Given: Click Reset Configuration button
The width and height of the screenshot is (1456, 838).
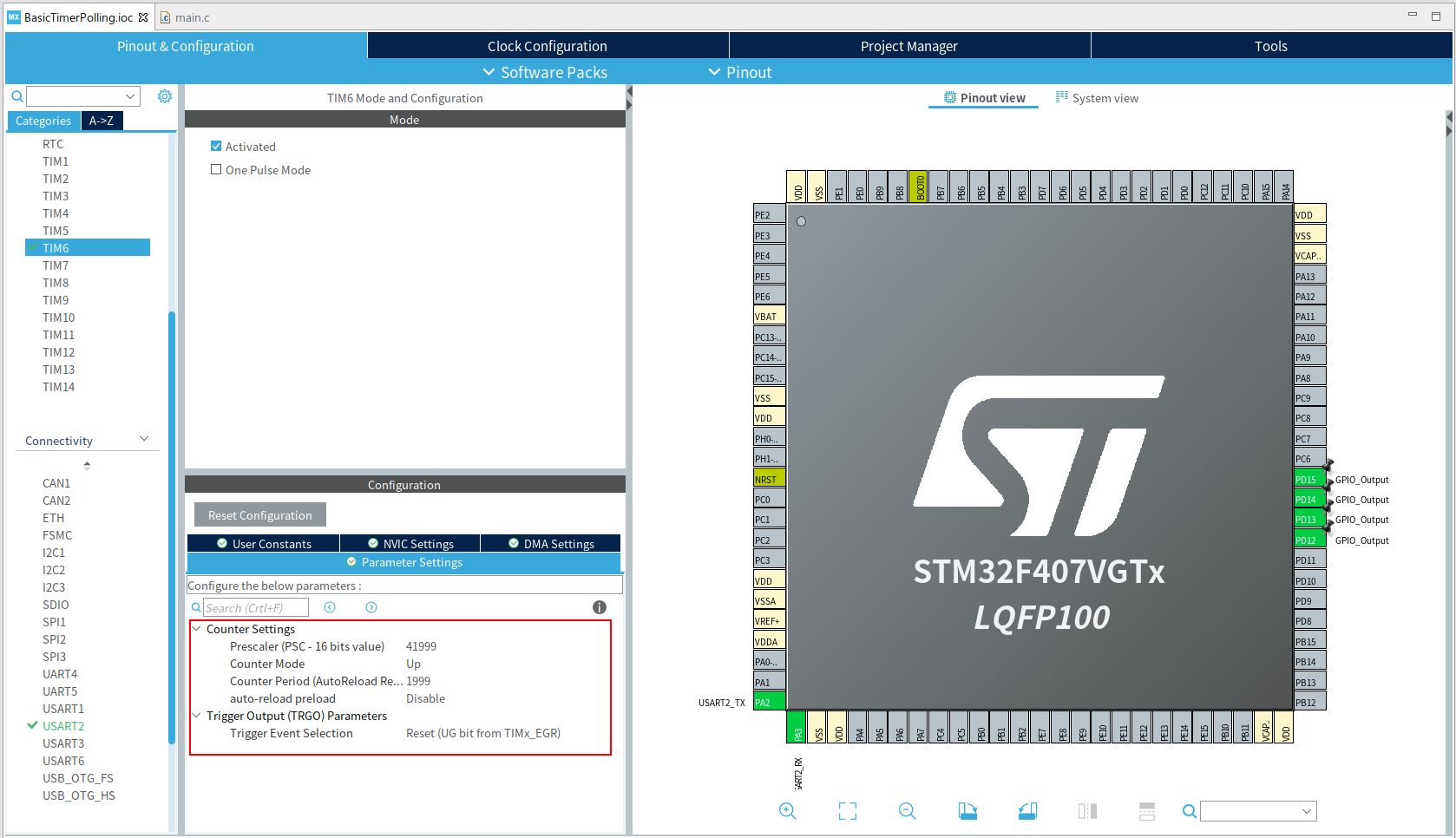Looking at the screenshot, I should (260, 514).
